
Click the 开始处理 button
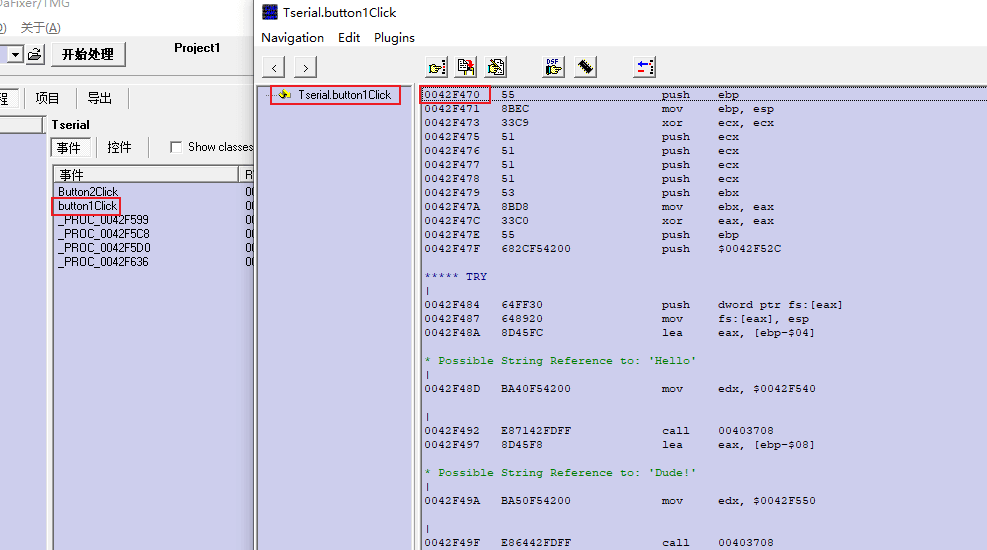[x=88, y=54]
